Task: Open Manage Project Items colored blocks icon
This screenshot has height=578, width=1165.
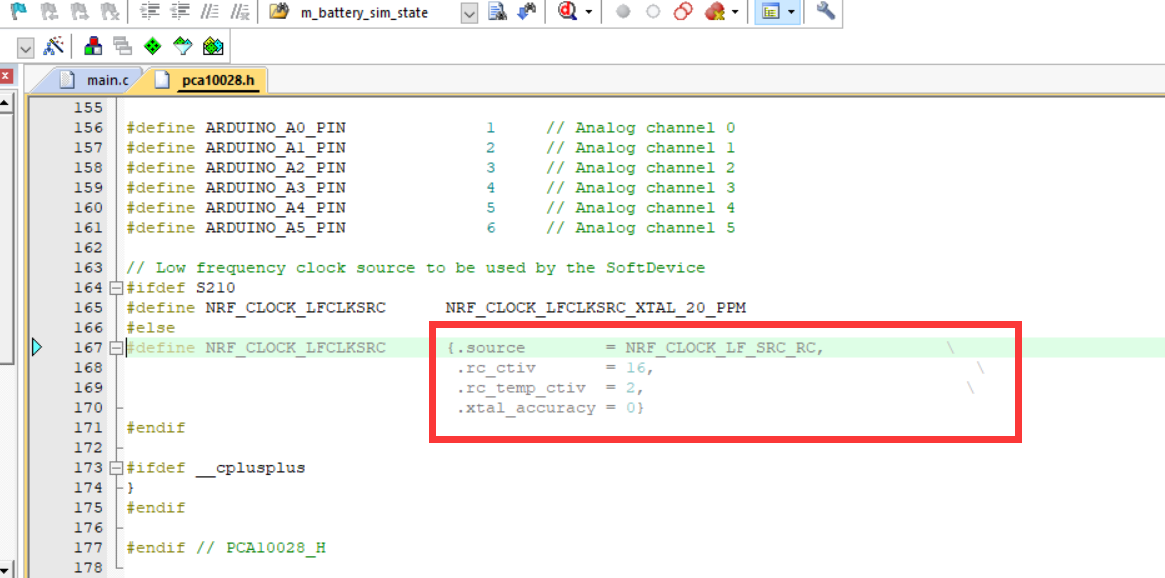Action: tap(93, 46)
